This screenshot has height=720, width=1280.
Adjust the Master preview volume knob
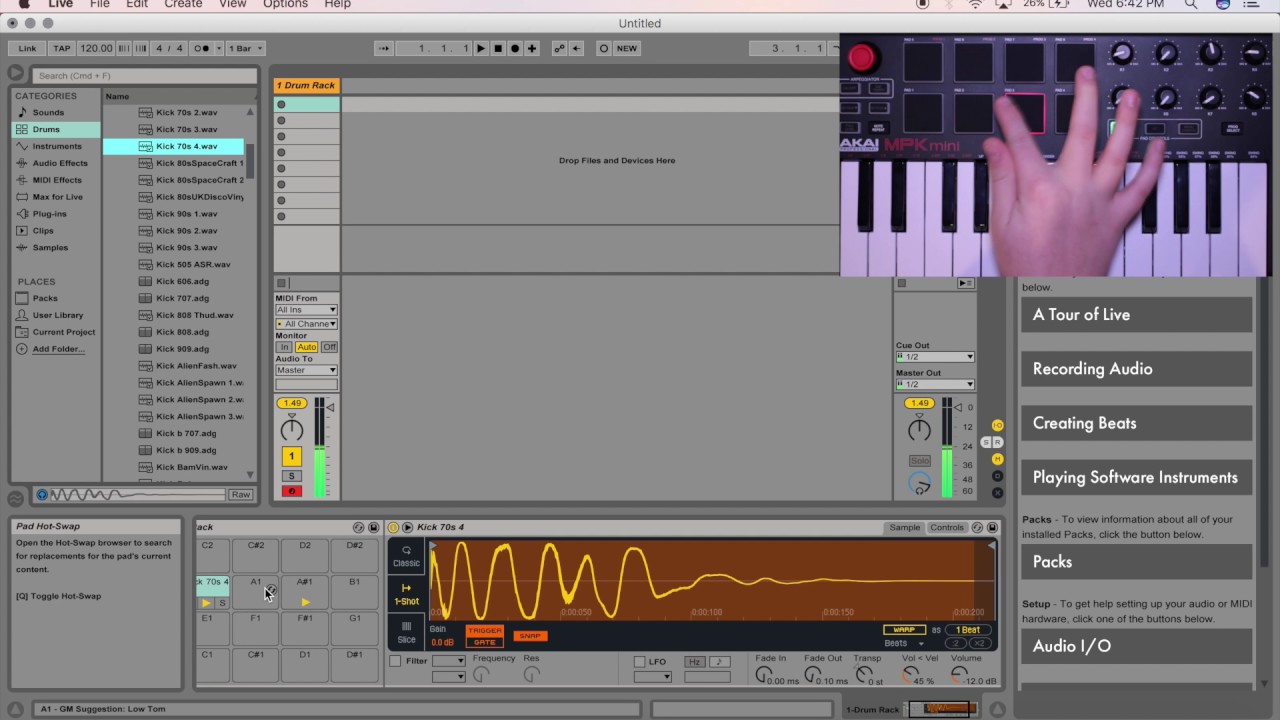click(x=919, y=484)
